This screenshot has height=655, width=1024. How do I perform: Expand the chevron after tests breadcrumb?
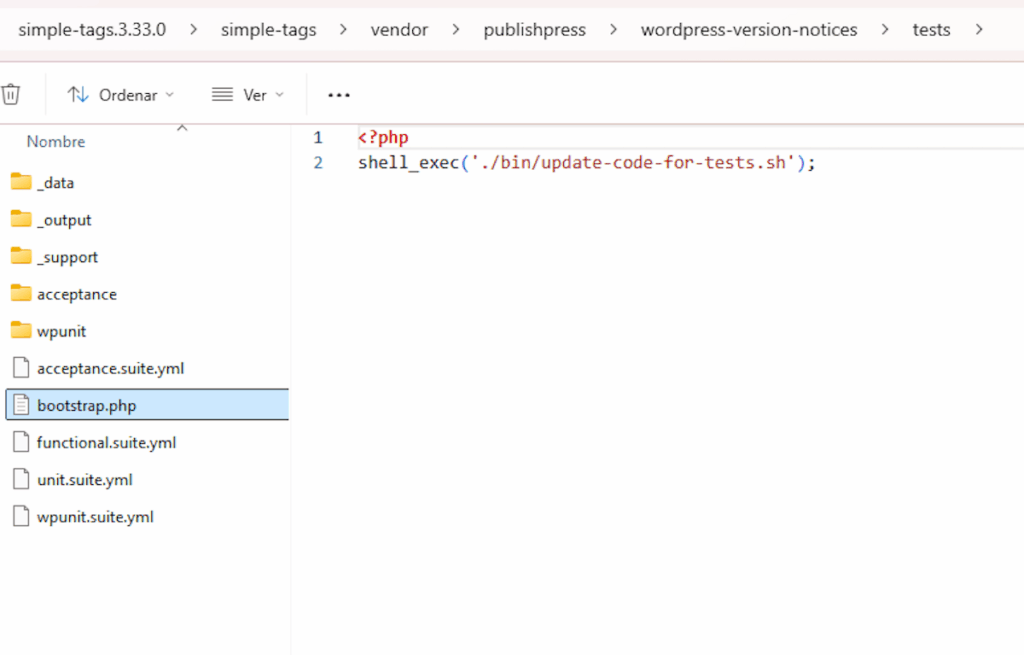(x=978, y=30)
